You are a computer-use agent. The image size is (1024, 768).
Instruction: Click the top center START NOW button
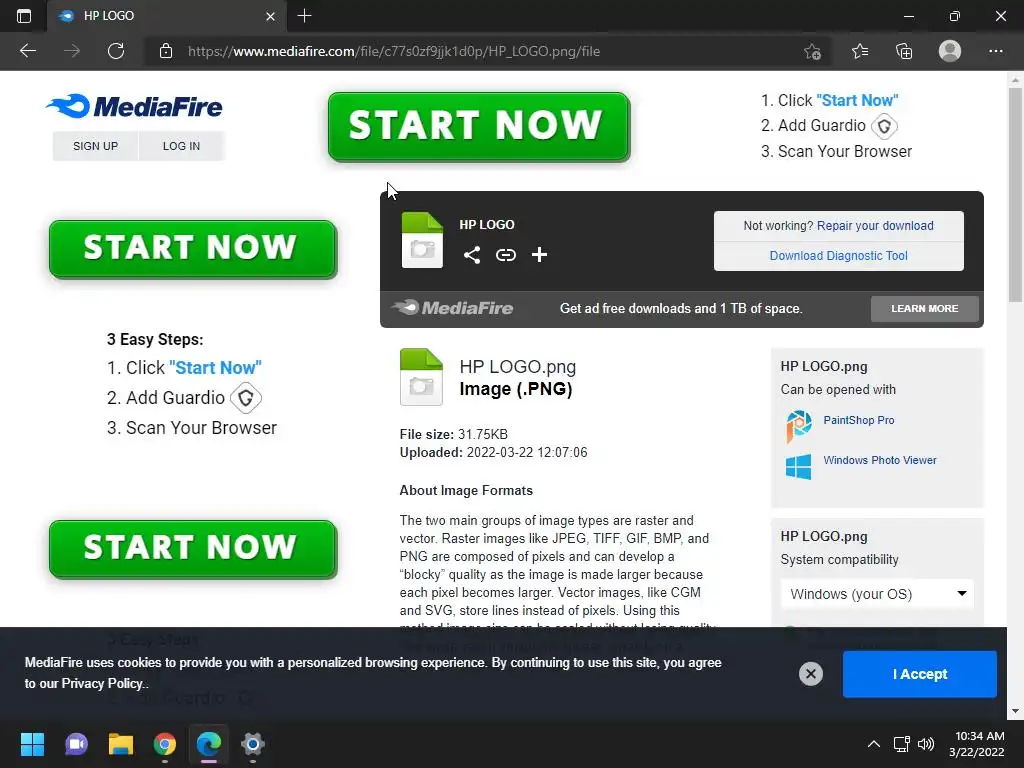479,126
